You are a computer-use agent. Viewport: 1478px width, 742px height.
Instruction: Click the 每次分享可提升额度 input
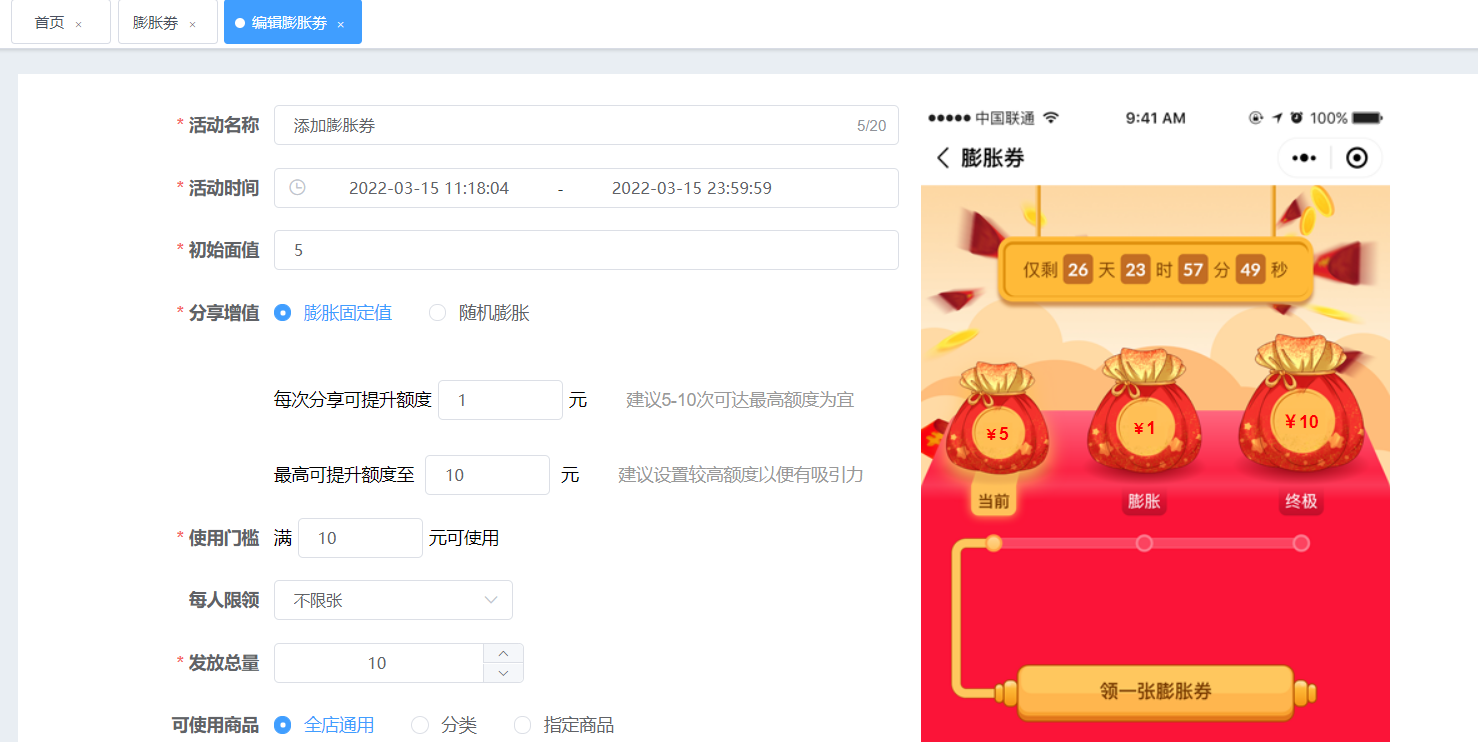(x=500, y=400)
